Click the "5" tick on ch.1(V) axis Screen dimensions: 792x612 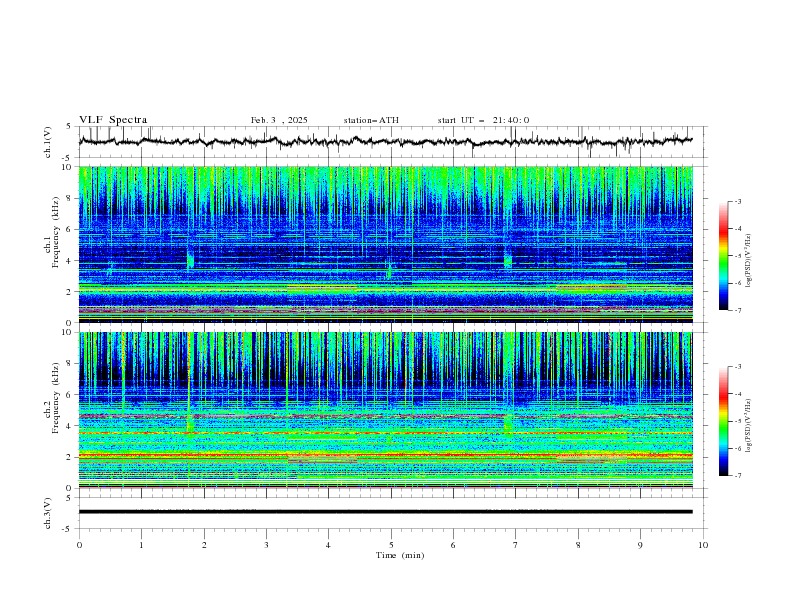(69, 126)
